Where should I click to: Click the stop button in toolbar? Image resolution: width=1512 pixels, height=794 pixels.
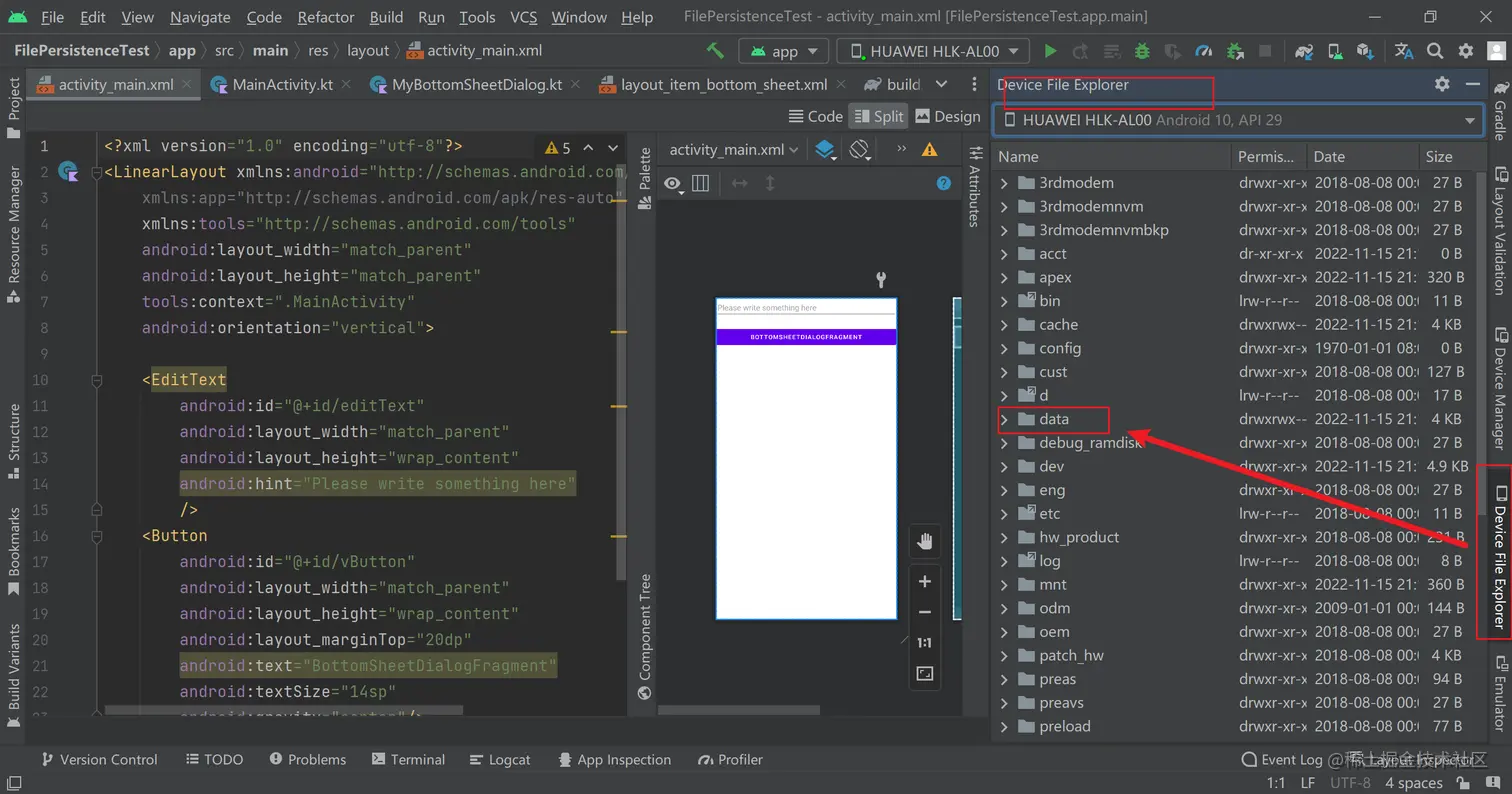coord(1265,51)
